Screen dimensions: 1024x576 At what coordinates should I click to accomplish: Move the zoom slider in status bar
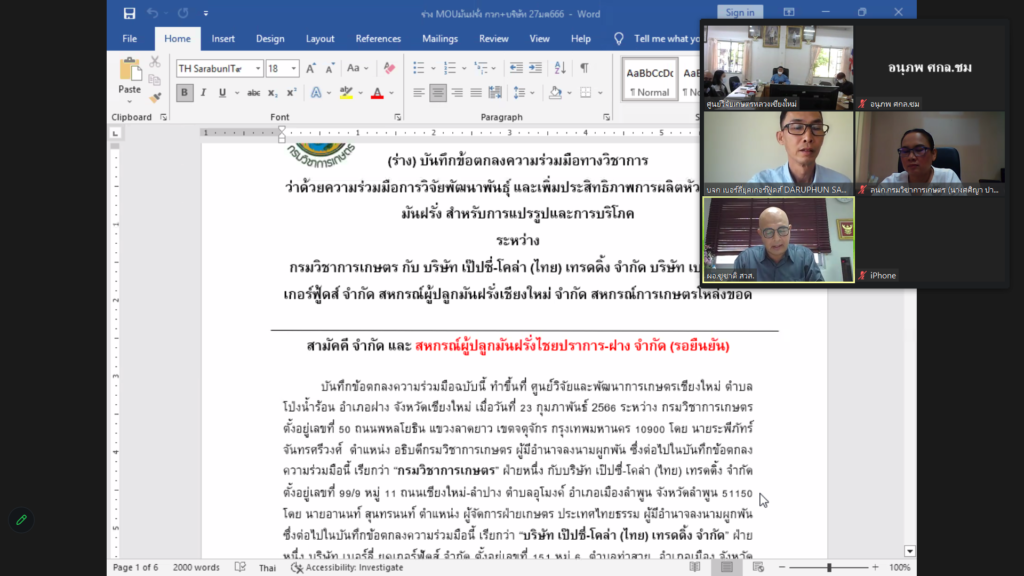click(829, 568)
